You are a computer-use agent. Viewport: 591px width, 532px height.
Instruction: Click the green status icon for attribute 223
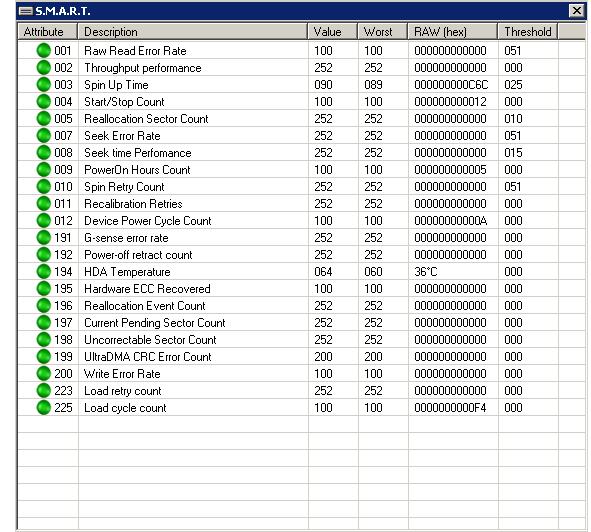point(44,390)
